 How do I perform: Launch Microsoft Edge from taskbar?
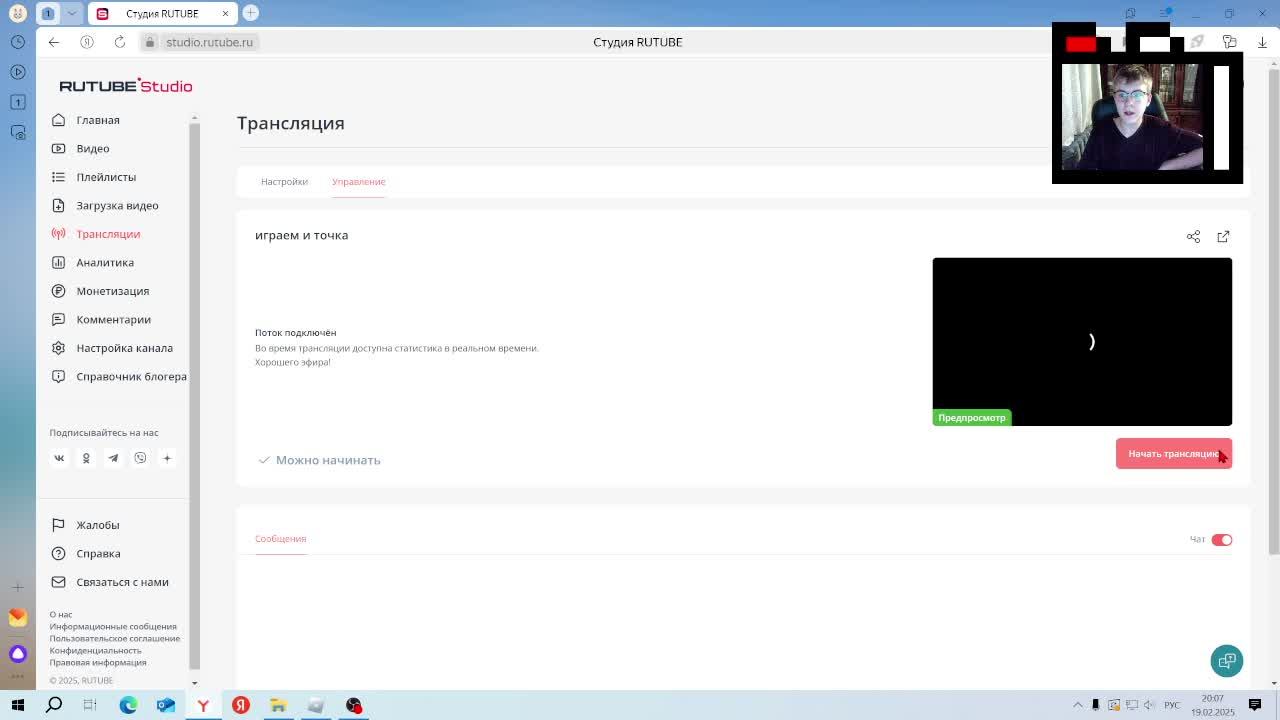[128, 705]
